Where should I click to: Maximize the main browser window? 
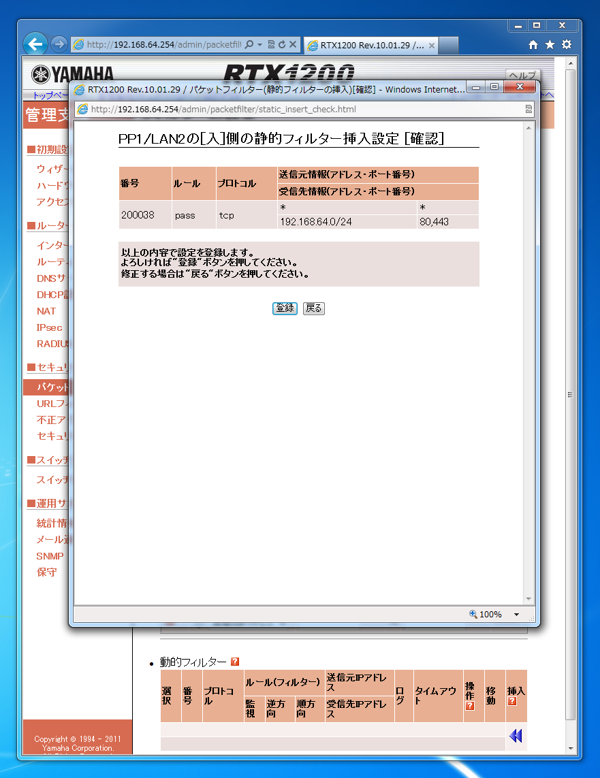[536, 25]
